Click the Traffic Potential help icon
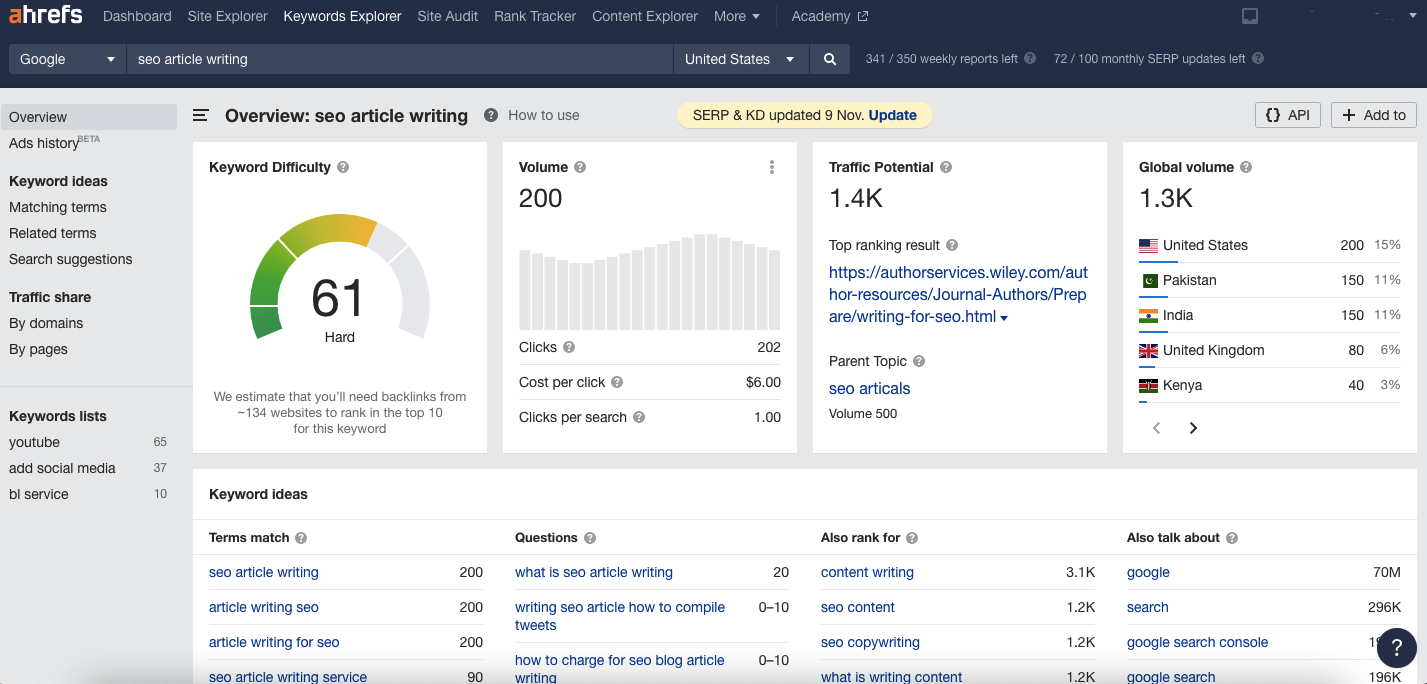1427x684 pixels. (949, 167)
